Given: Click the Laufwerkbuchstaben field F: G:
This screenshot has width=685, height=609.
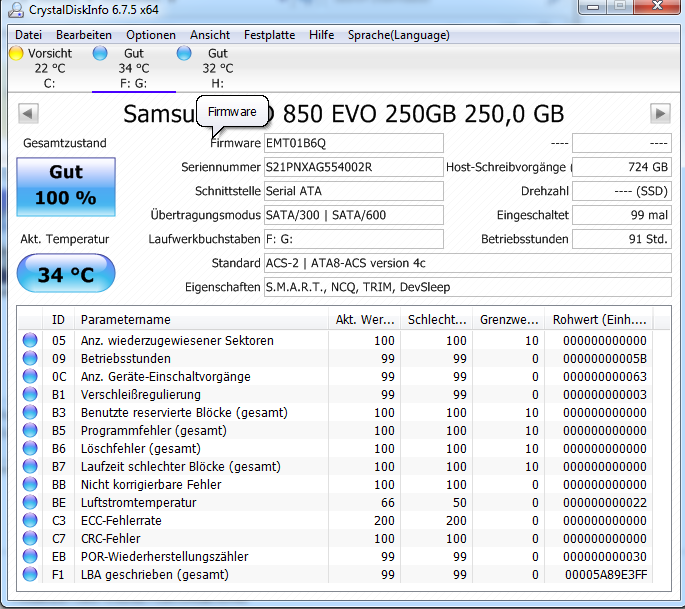Looking at the screenshot, I should click(353, 239).
